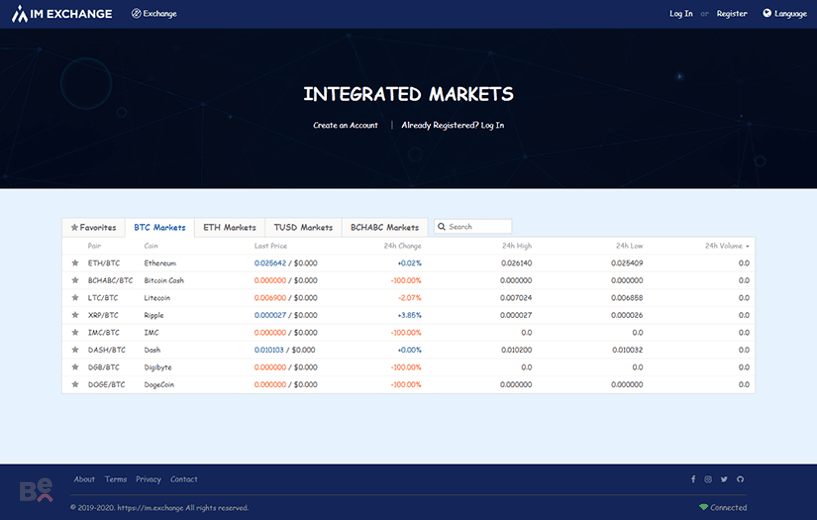Open the Language menu
Image resolution: width=817 pixels, height=520 pixels.
[x=785, y=14]
